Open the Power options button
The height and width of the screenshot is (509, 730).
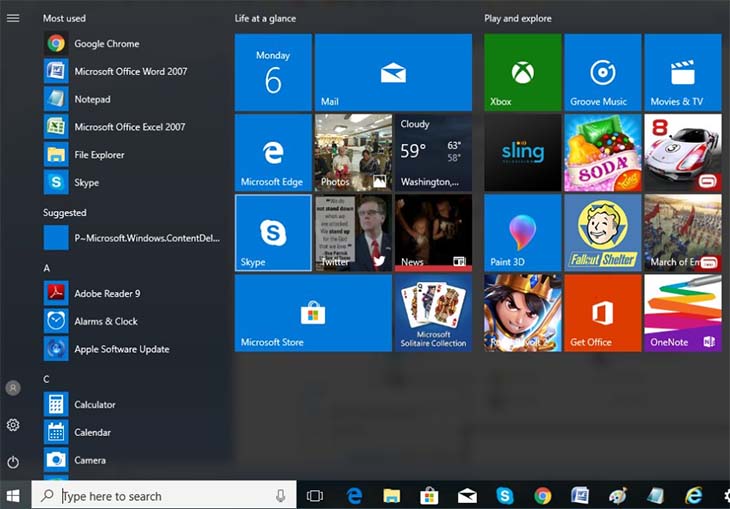click(13, 462)
